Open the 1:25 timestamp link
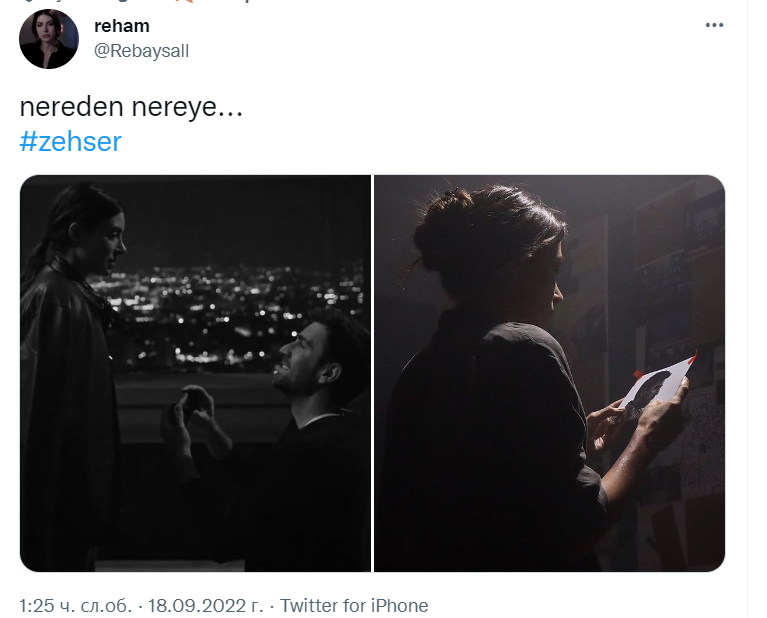767x618 pixels. tap(76, 606)
